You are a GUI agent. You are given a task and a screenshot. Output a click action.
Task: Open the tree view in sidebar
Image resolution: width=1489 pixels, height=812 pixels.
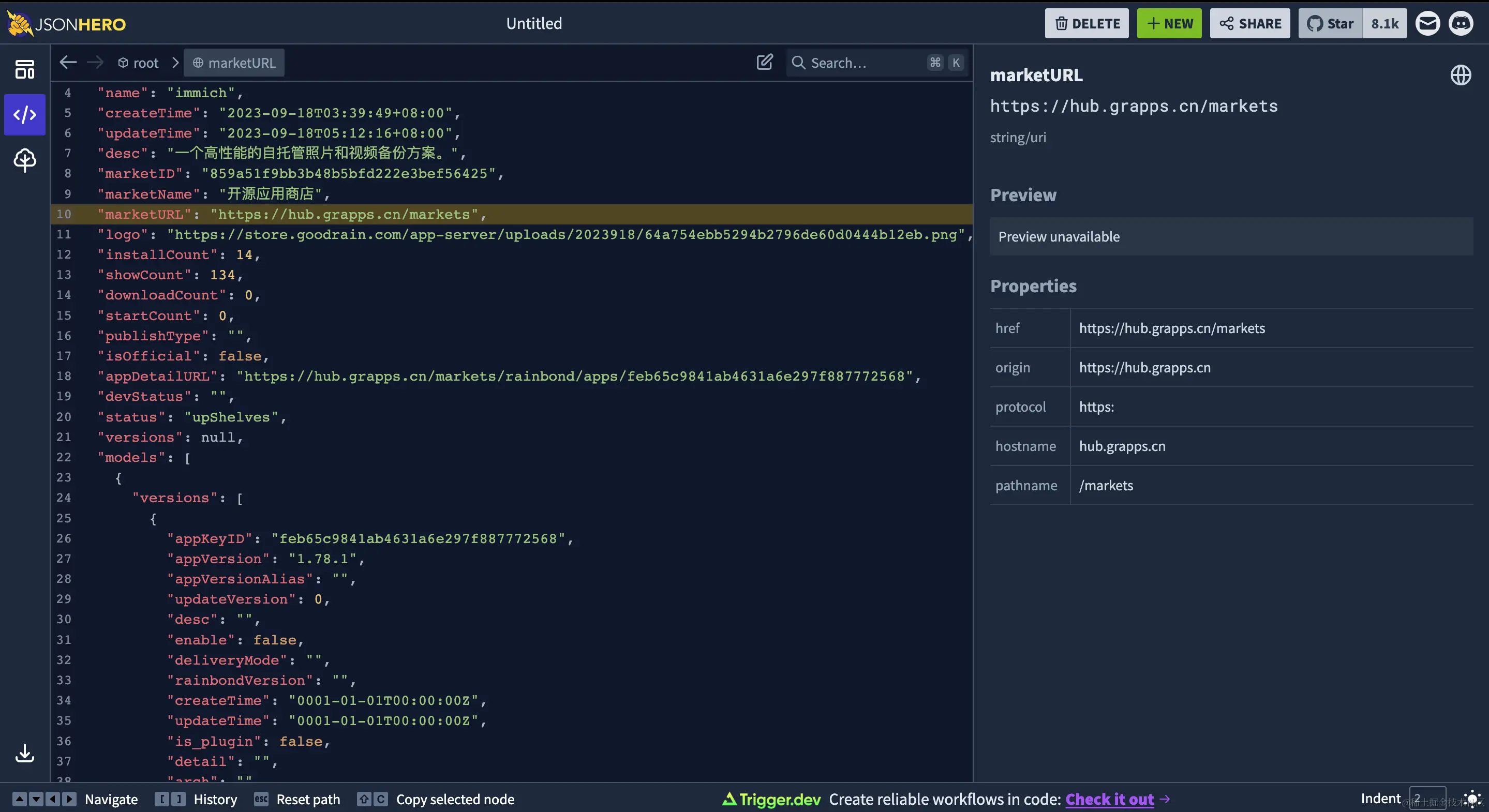tap(24, 160)
